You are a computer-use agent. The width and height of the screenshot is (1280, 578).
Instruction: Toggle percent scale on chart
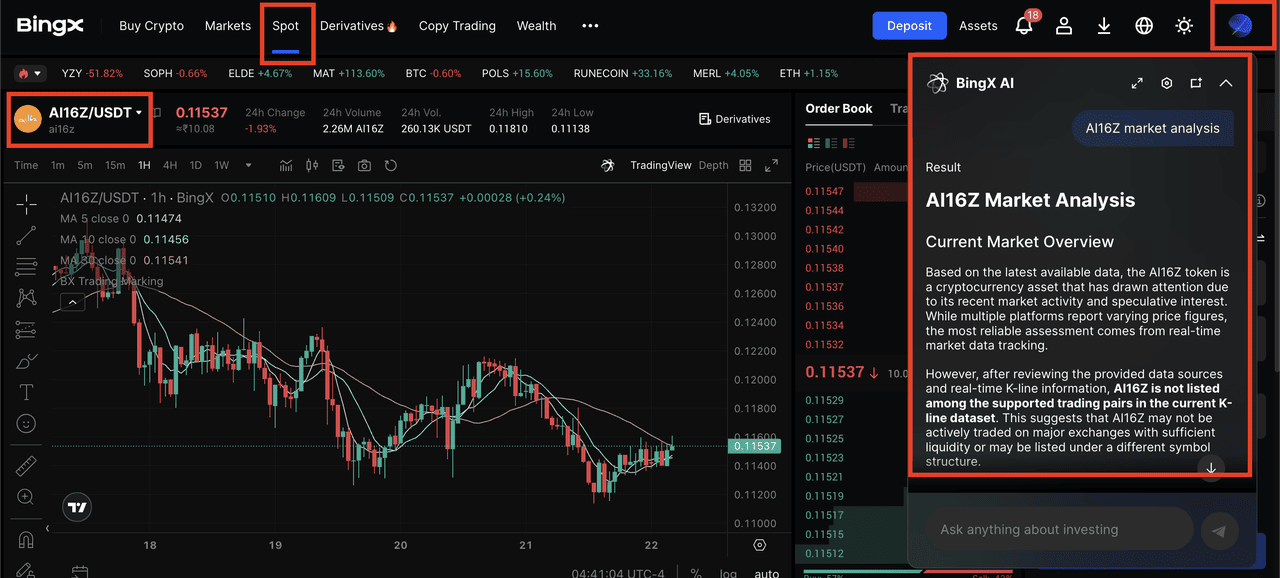click(x=696, y=573)
